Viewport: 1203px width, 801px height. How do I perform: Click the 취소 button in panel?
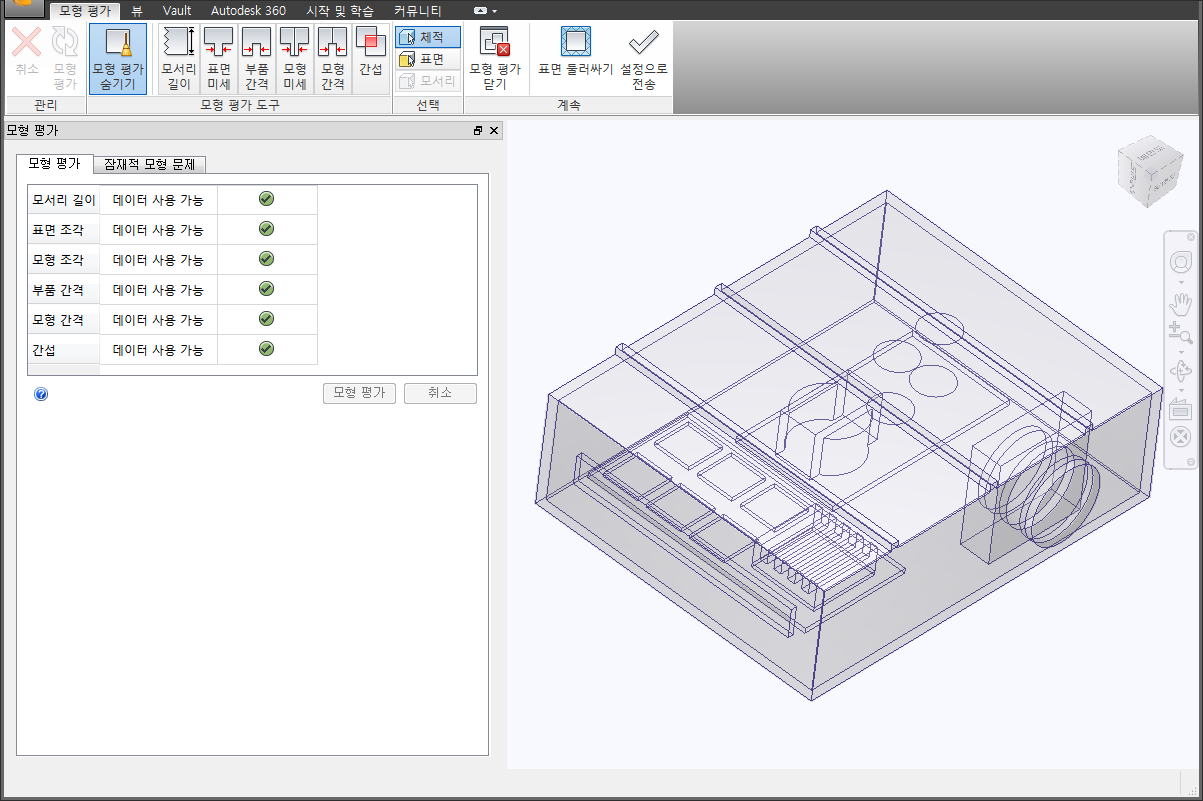[440, 393]
